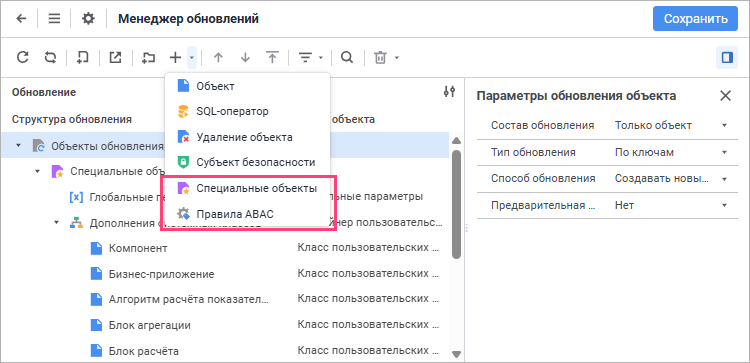Click the move to top icon
This screenshot has height=363, width=750.
point(272,58)
